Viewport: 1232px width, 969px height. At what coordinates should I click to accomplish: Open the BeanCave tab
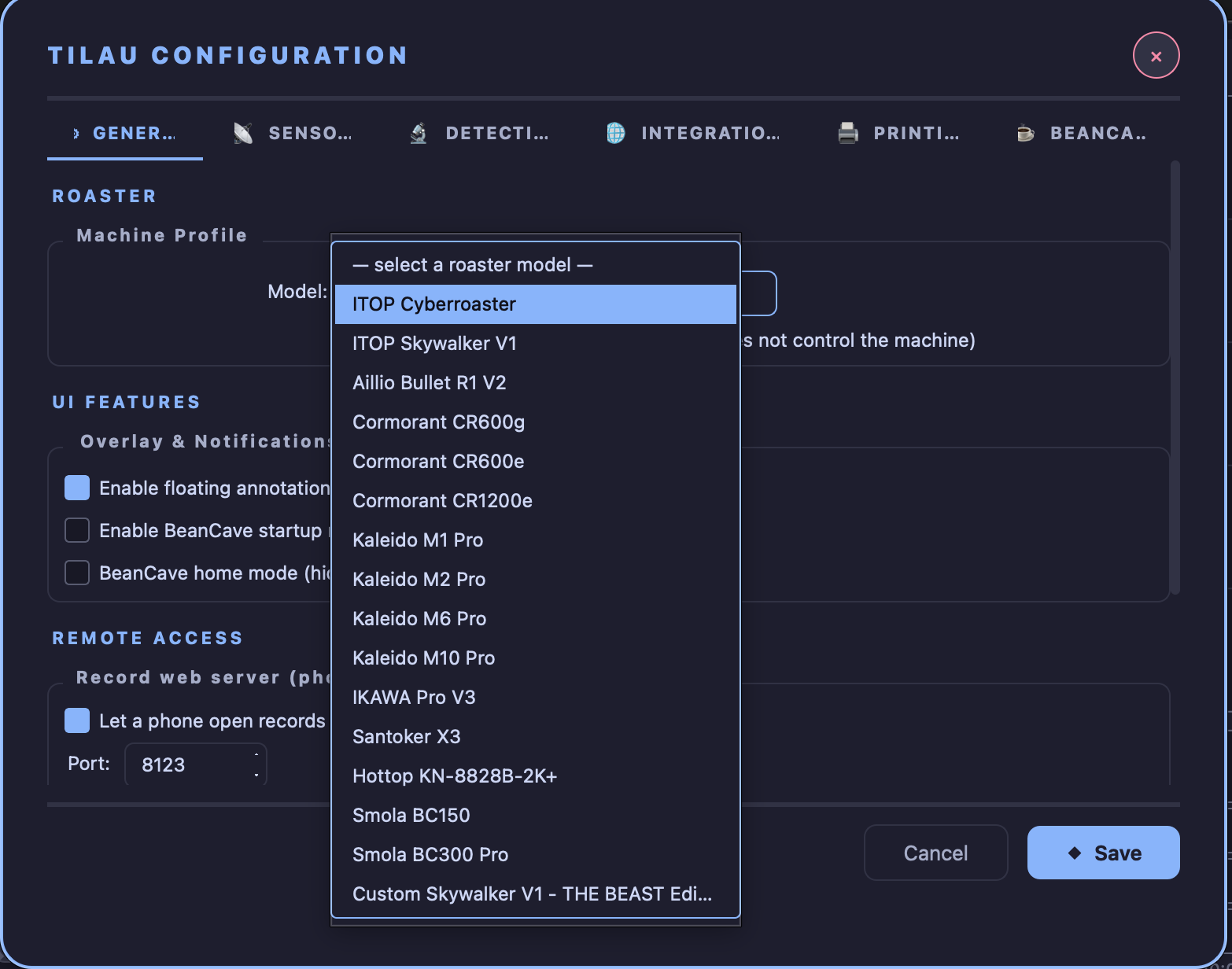1082,134
